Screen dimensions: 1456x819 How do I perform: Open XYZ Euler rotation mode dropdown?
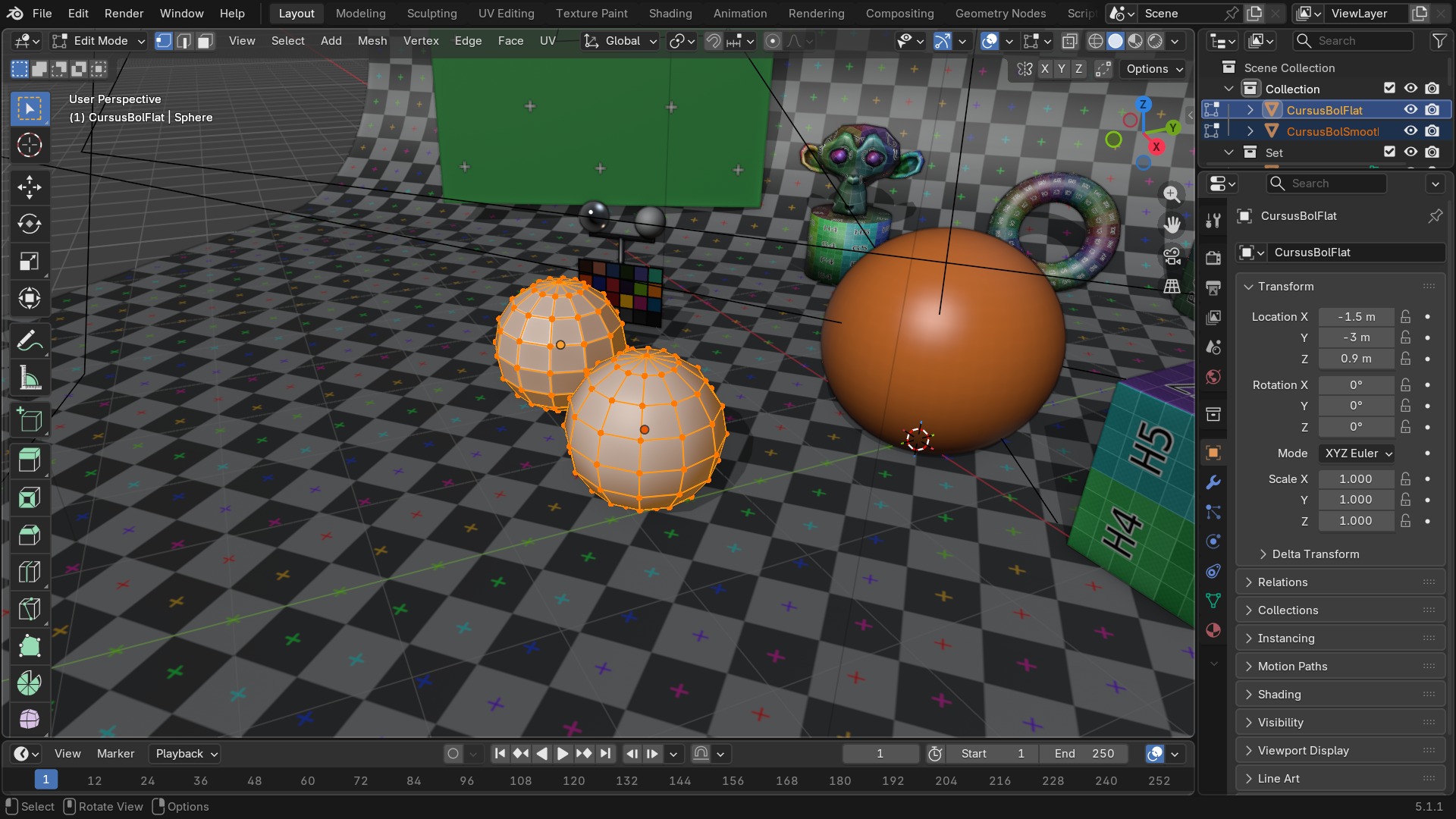(x=1357, y=453)
